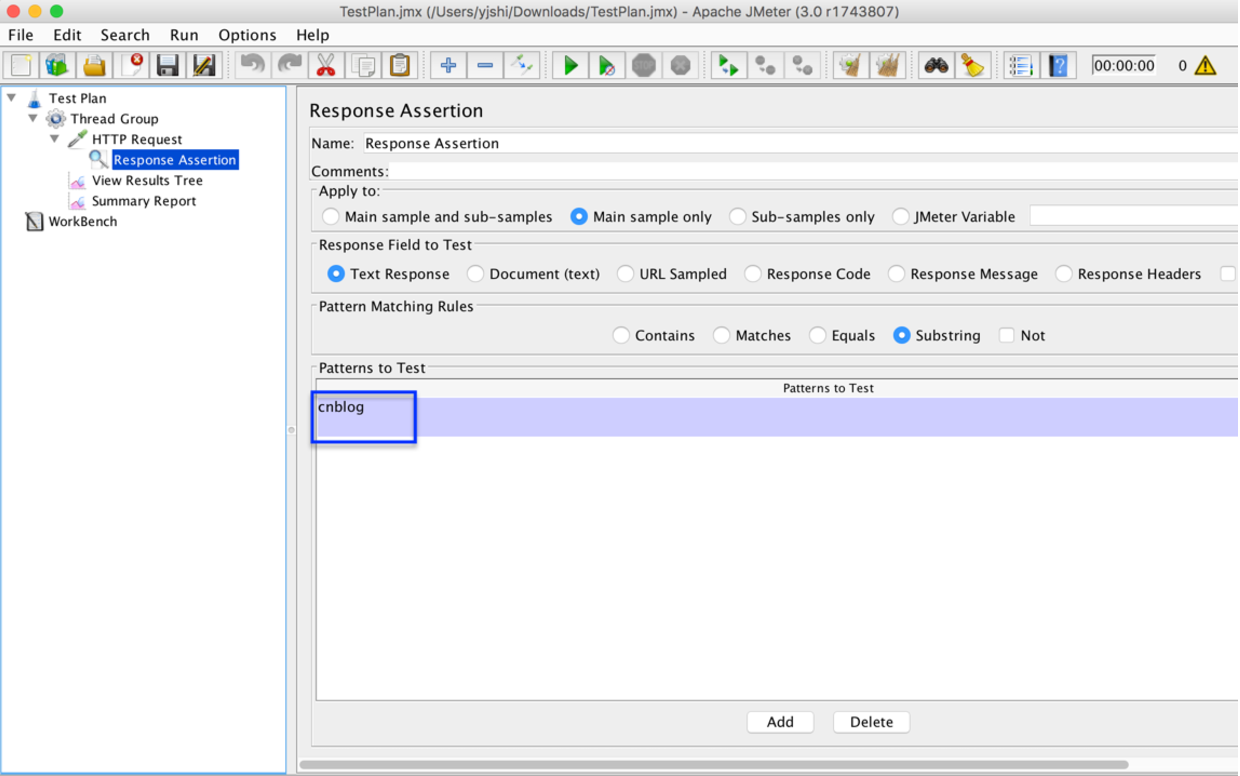Select Text Response radio
Screen dimensions: 1240x776
(x=336, y=274)
